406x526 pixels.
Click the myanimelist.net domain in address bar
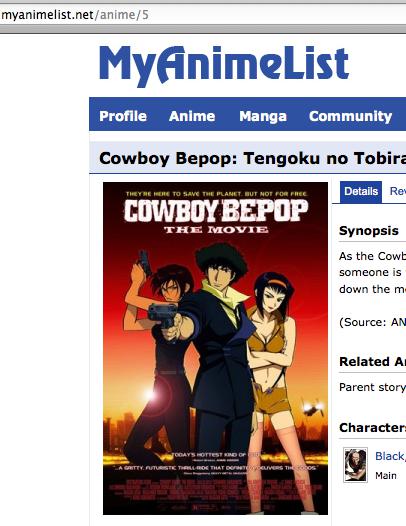pos(47,15)
